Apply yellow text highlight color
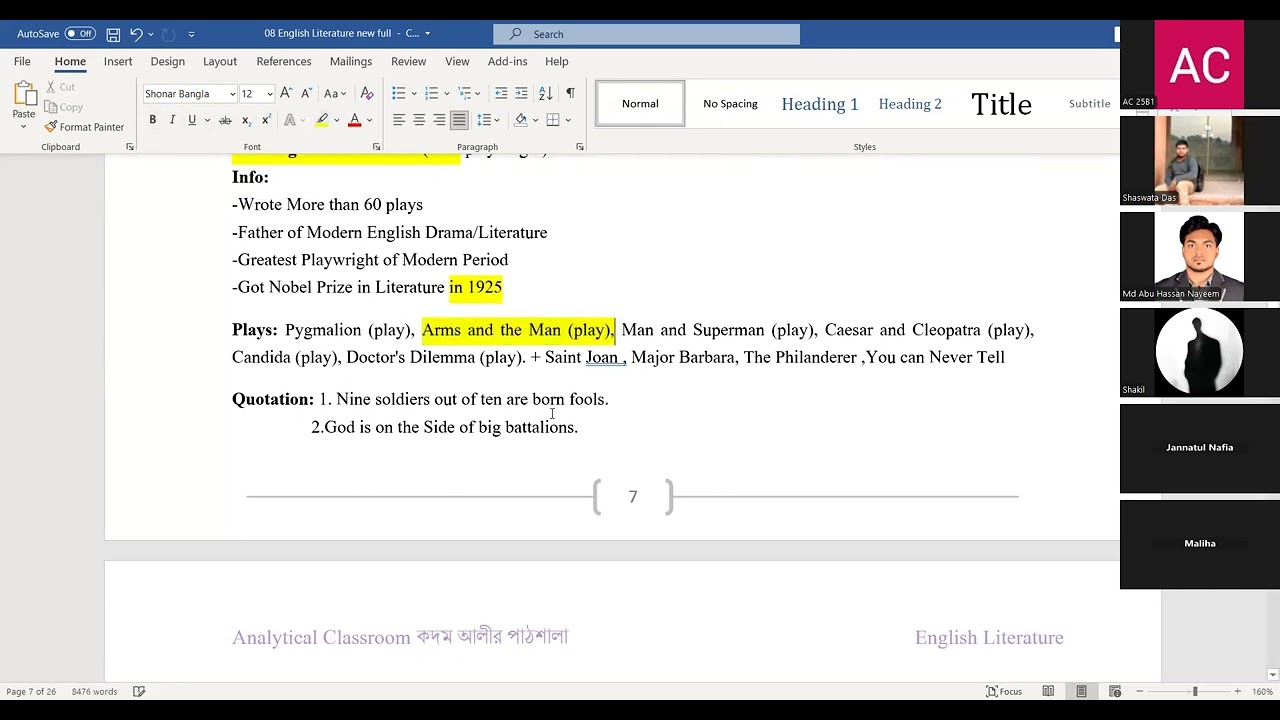This screenshot has width=1280, height=720. 322,120
